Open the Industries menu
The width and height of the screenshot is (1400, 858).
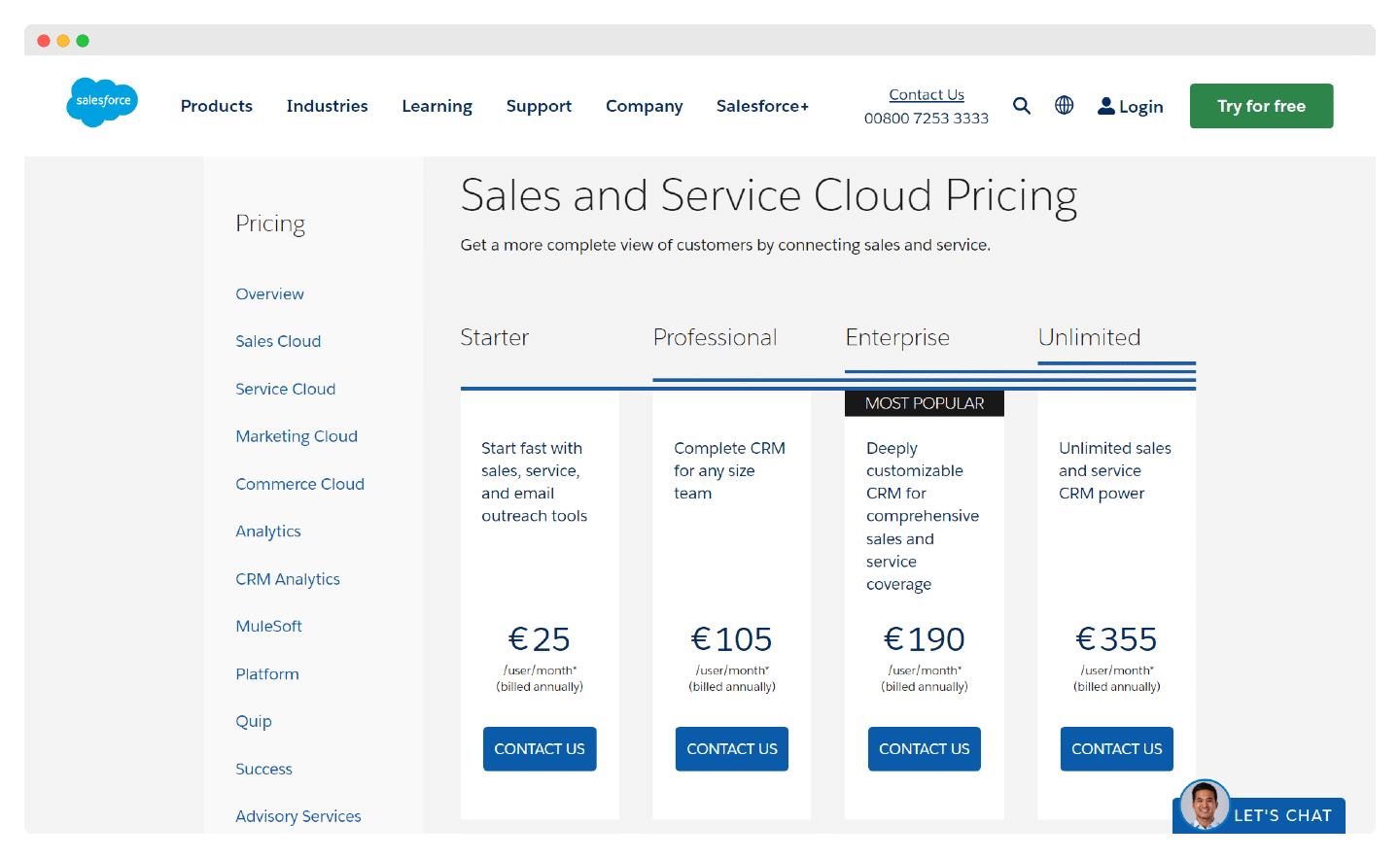(x=327, y=106)
